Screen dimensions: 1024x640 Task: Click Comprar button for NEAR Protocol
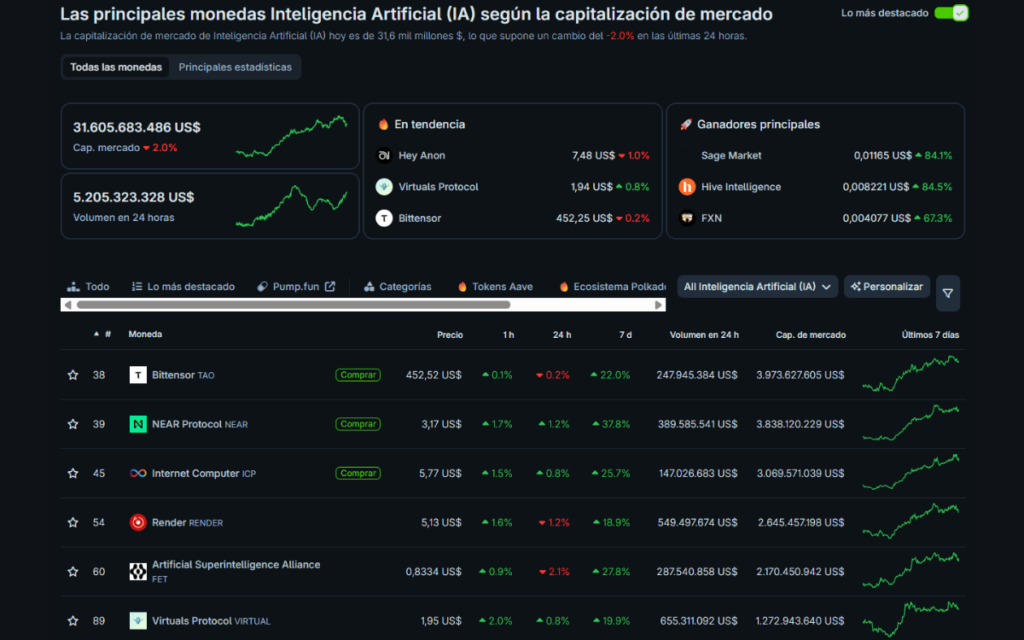(x=358, y=424)
